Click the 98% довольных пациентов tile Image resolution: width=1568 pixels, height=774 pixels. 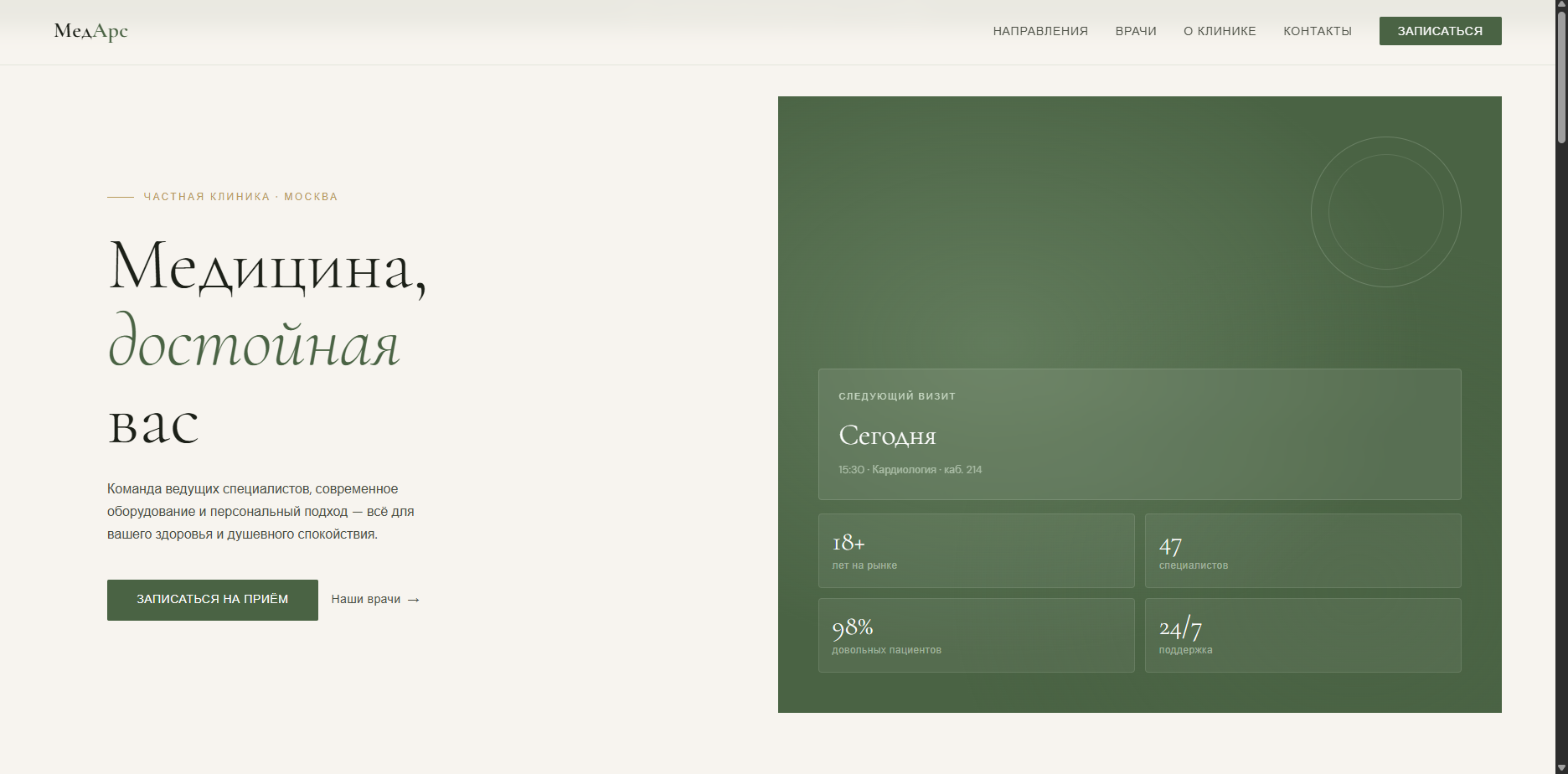click(x=976, y=635)
